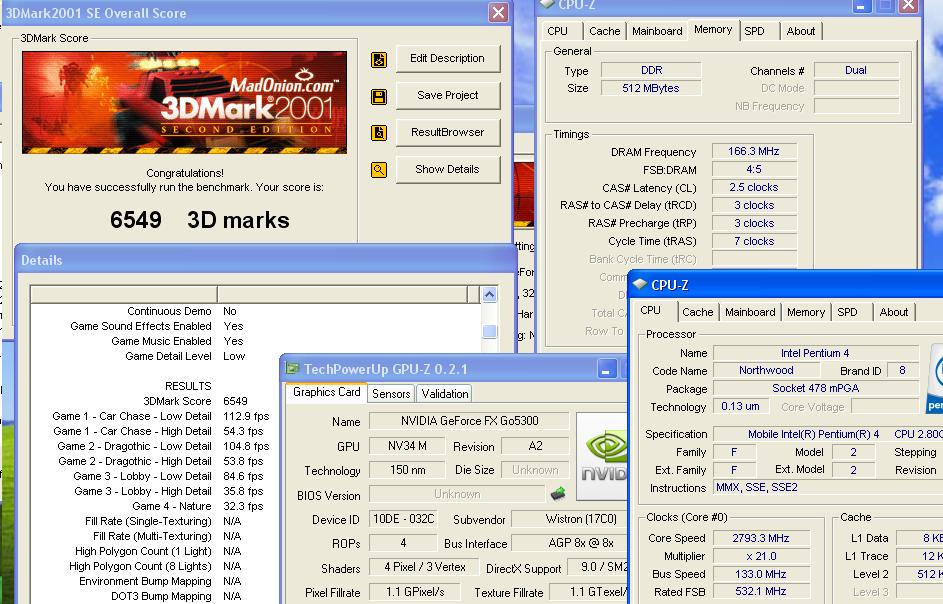Click Game 1 Car Chase Low Detail 112.9 fps

(246, 416)
